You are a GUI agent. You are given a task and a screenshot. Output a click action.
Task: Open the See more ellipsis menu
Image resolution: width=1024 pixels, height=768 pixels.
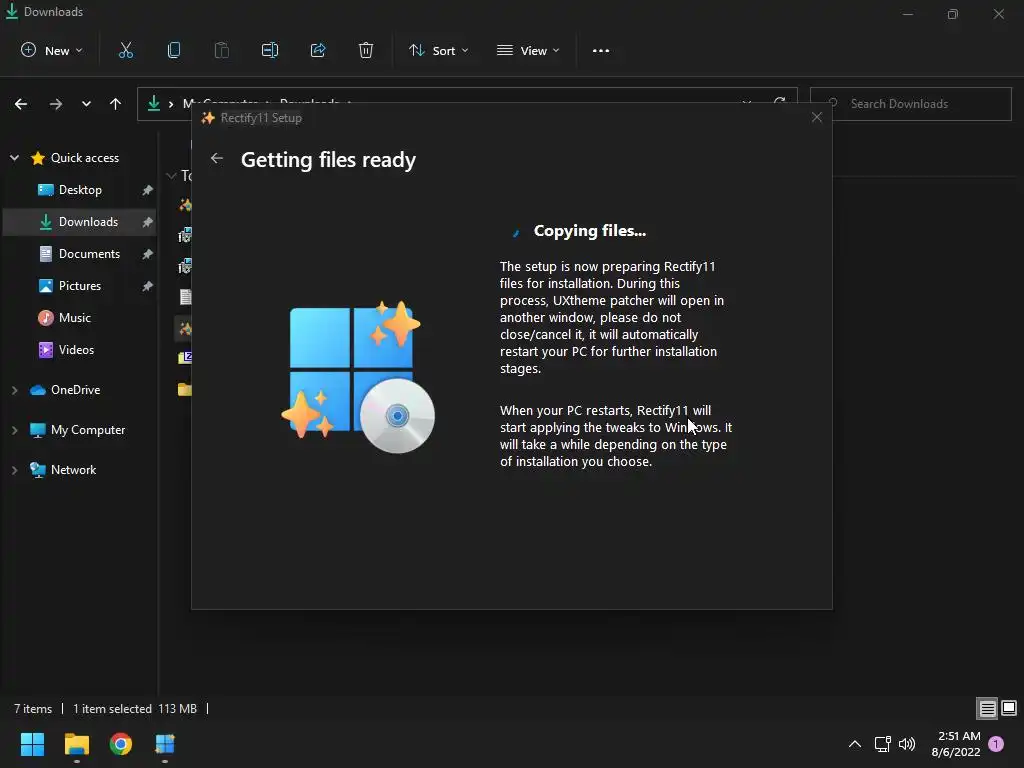coord(601,50)
